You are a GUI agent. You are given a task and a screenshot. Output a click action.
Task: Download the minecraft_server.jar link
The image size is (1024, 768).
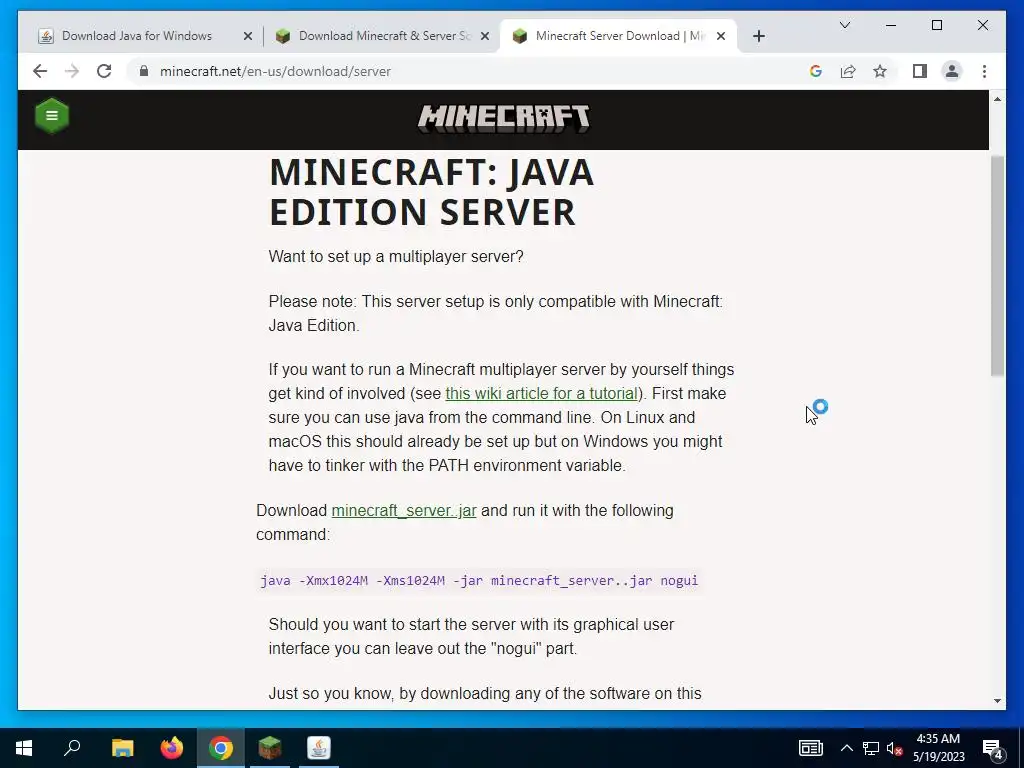point(404,510)
